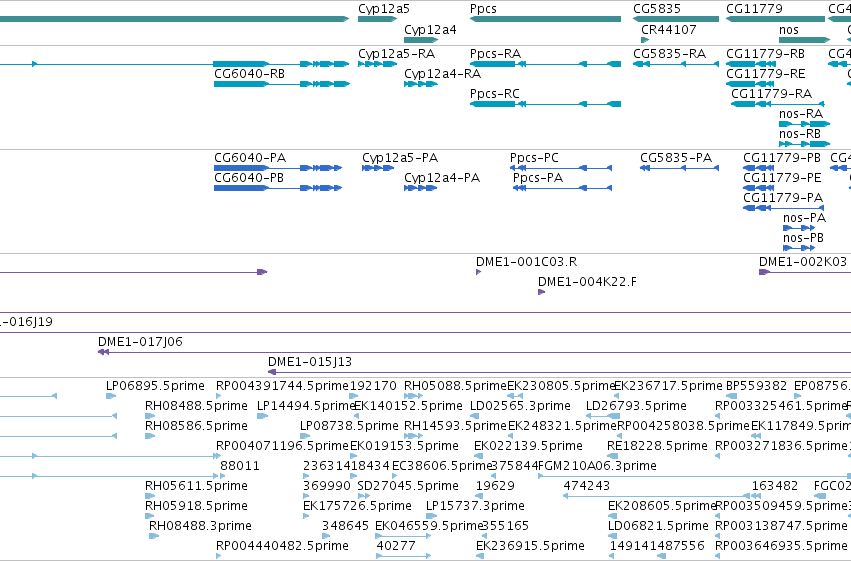Open the CG11779 gene label
The image size is (851, 561).
click(x=754, y=9)
